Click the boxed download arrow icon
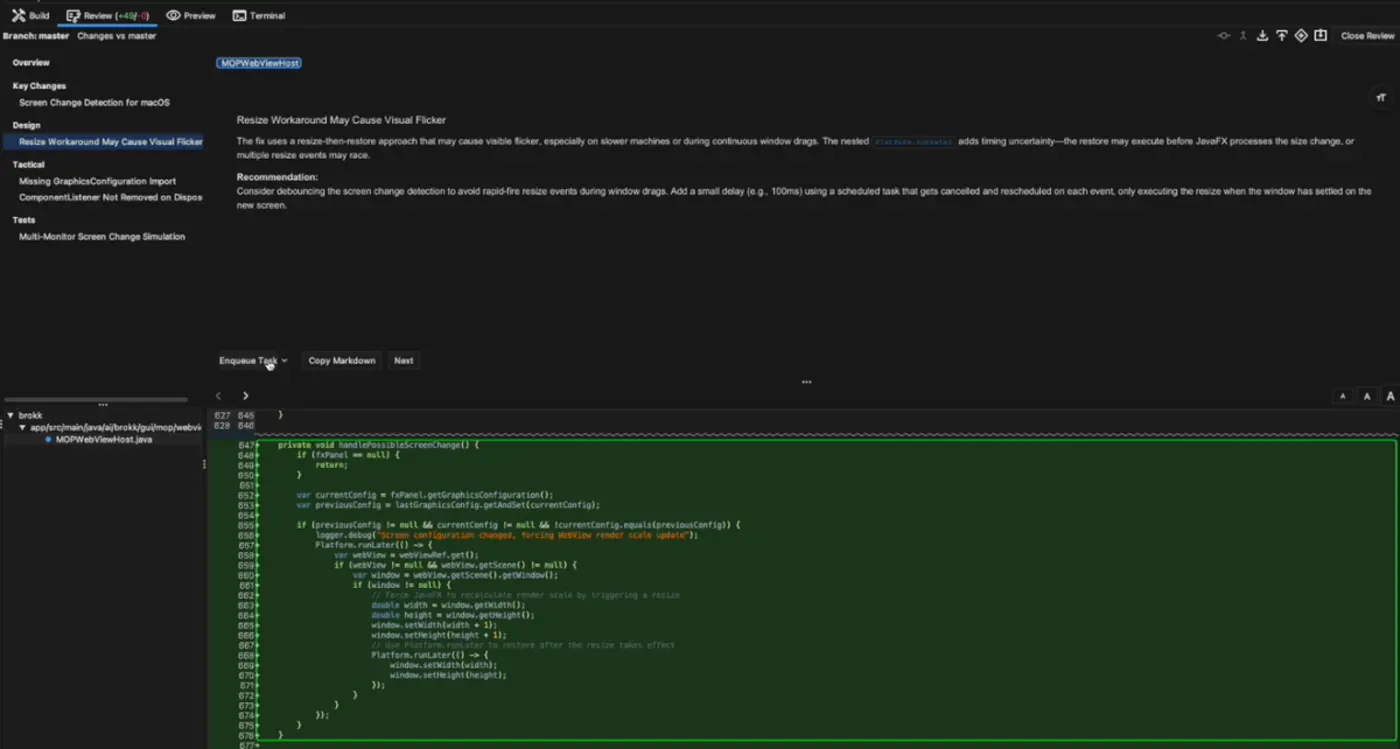Screen dimensions: 1400x749 [1320, 36]
